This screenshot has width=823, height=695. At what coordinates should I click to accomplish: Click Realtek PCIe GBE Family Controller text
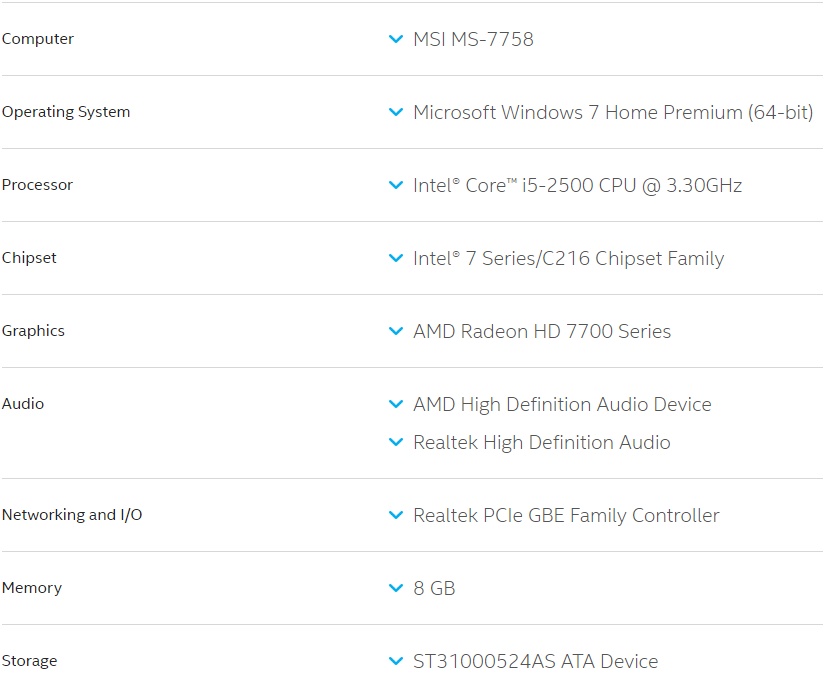pos(566,515)
